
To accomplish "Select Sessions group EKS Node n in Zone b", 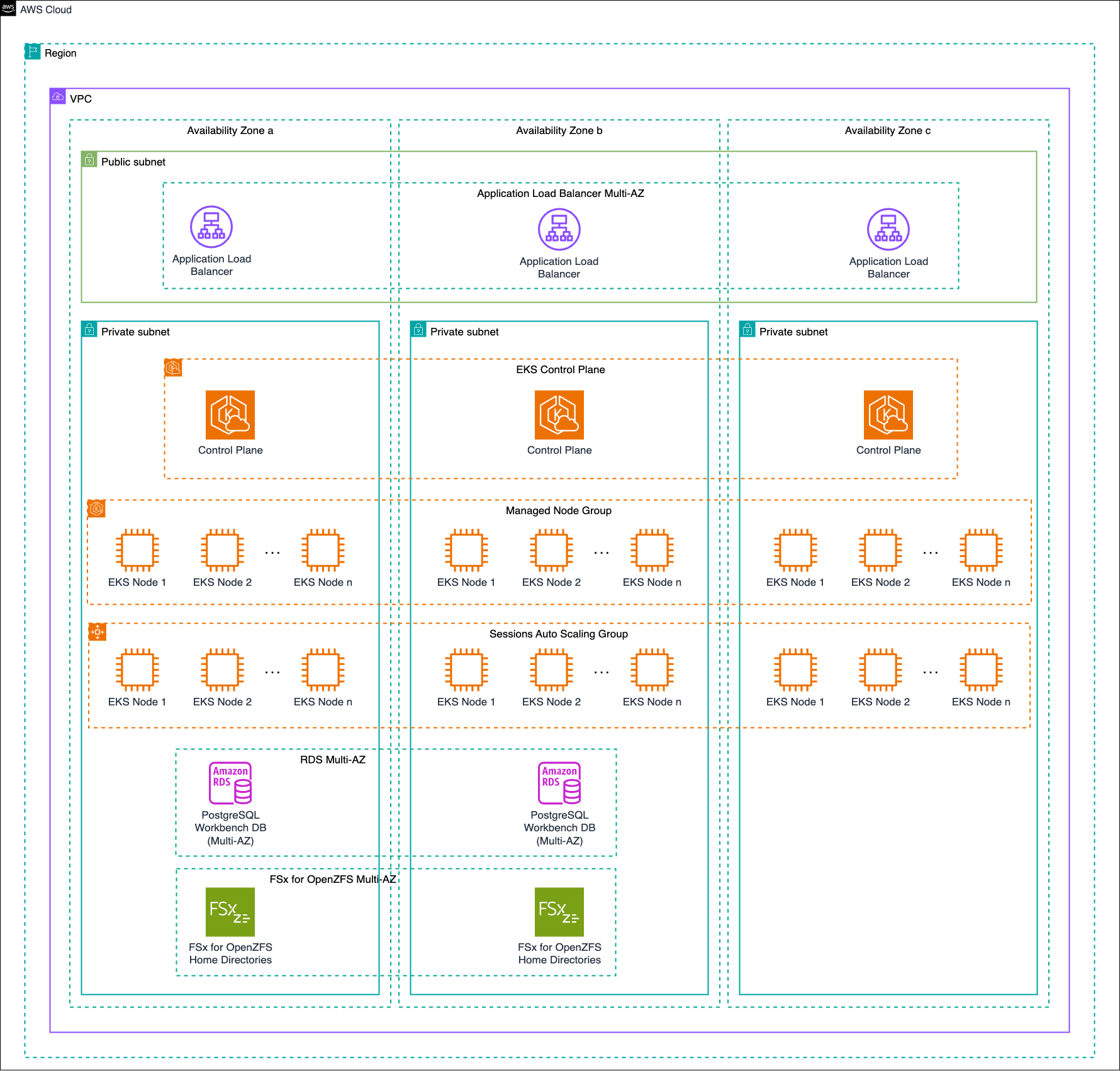I will pyautogui.click(x=652, y=670).
